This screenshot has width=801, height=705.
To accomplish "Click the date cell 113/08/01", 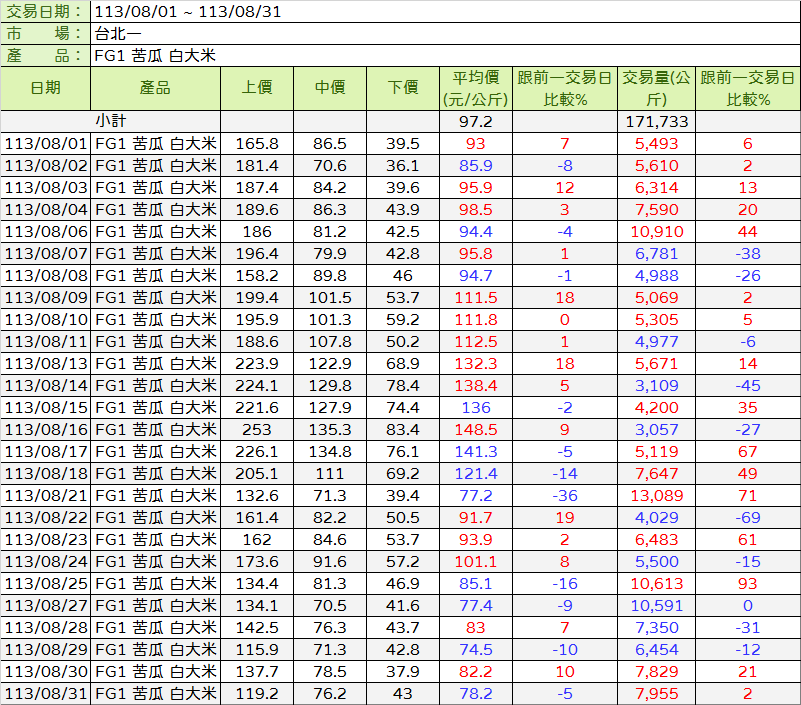I will [x=47, y=143].
